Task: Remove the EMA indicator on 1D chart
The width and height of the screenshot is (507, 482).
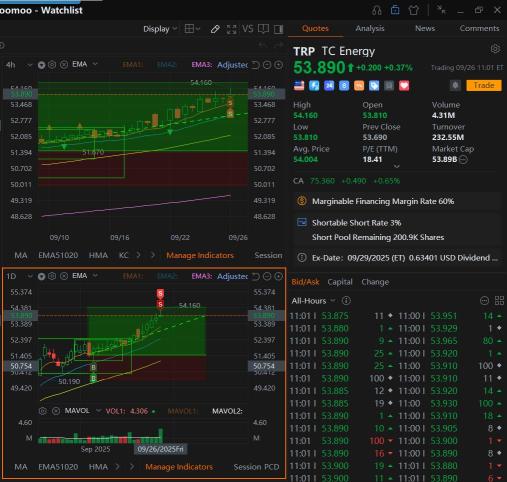Action: tap(64, 276)
